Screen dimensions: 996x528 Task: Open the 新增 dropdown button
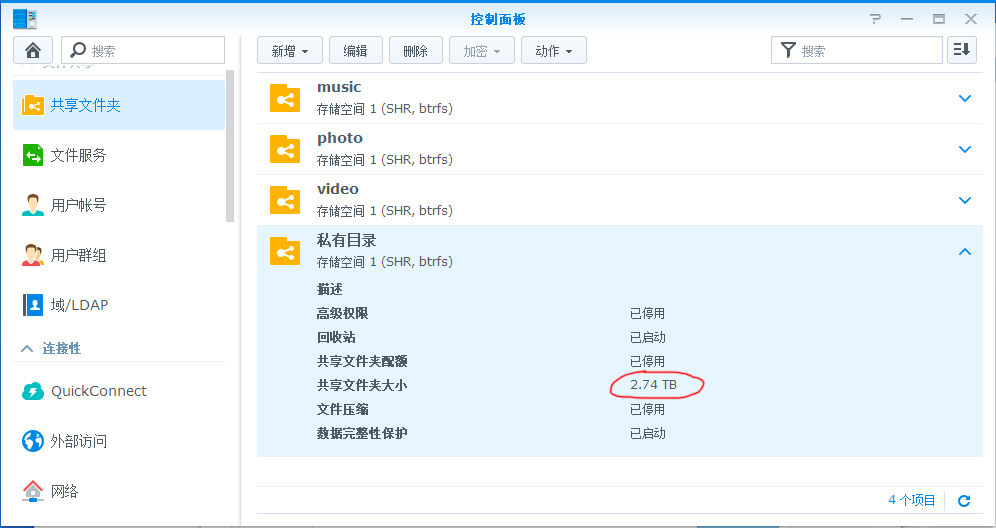point(290,51)
